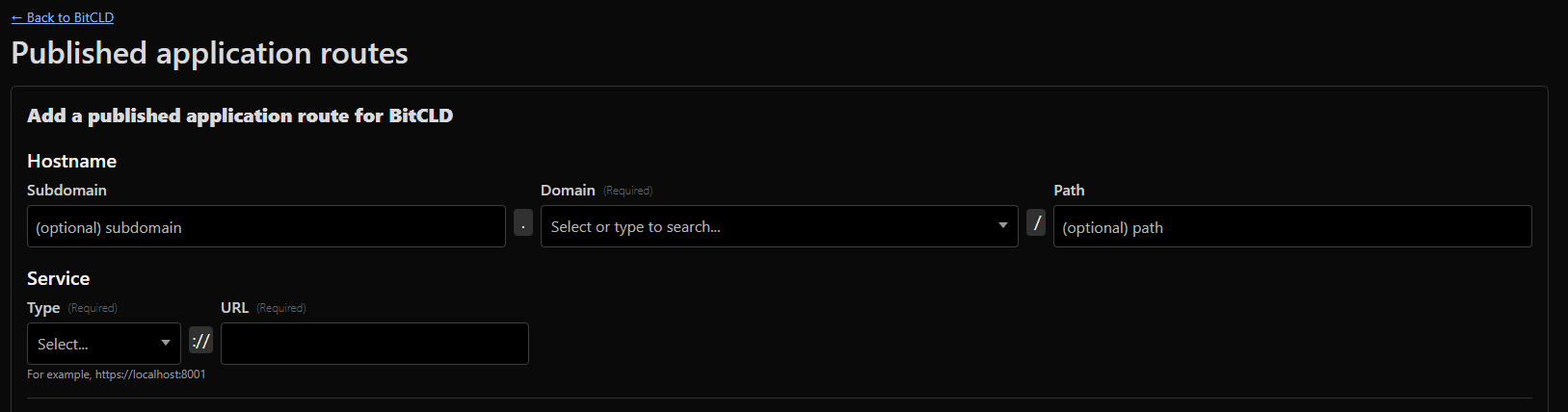Click the Type dropdown caret arrow
Viewport: 1568px width, 412px height.
coord(166,343)
